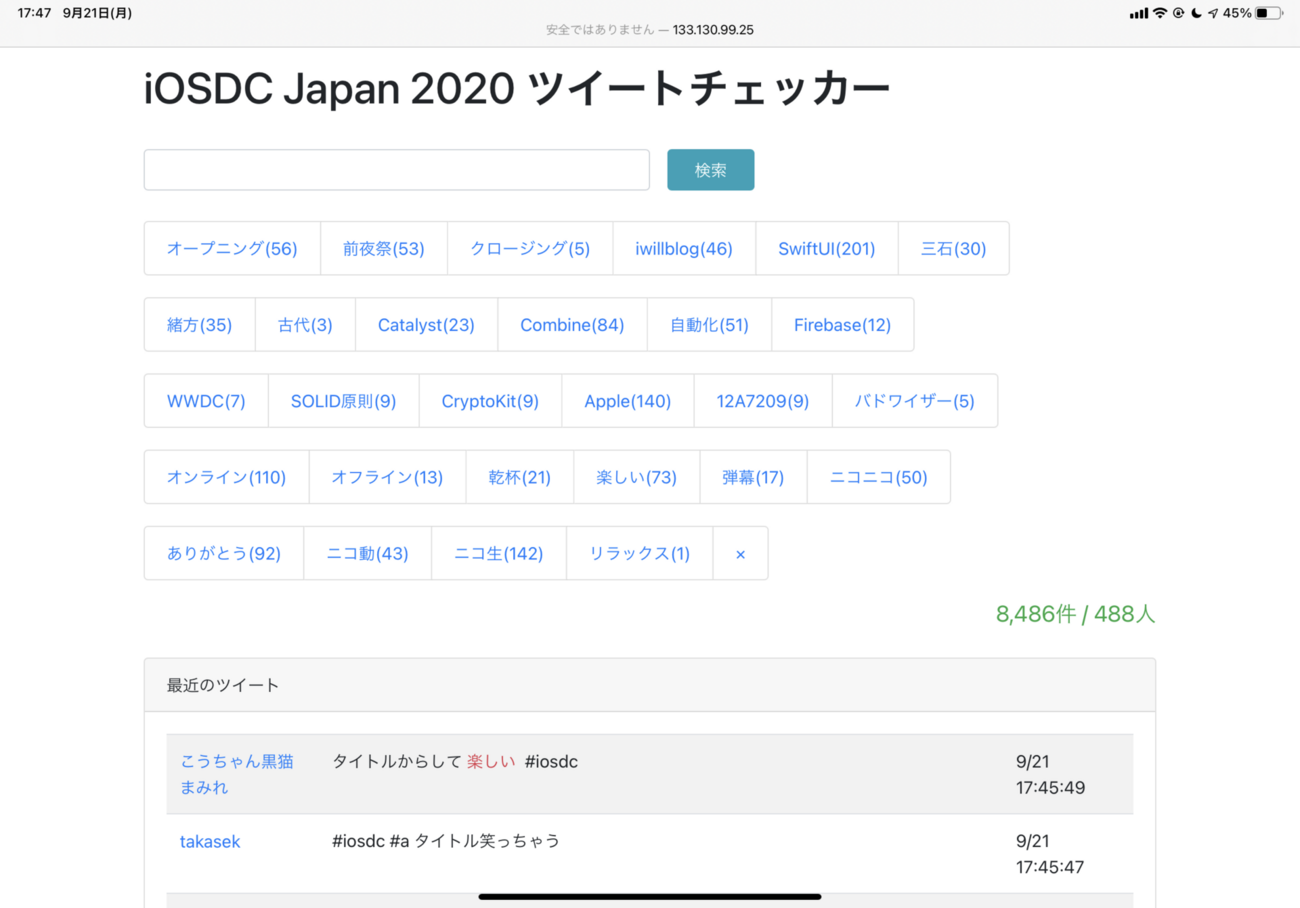Select the オープニング(56) keyword
Image resolution: width=1300 pixels, height=908 pixels.
(232, 249)
